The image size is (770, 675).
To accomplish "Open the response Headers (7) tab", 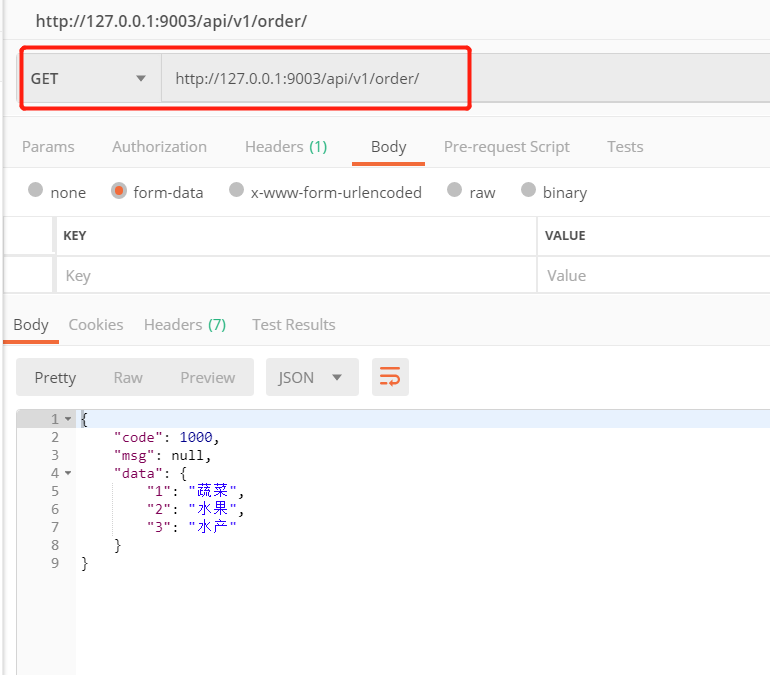I will click(185, 325).
